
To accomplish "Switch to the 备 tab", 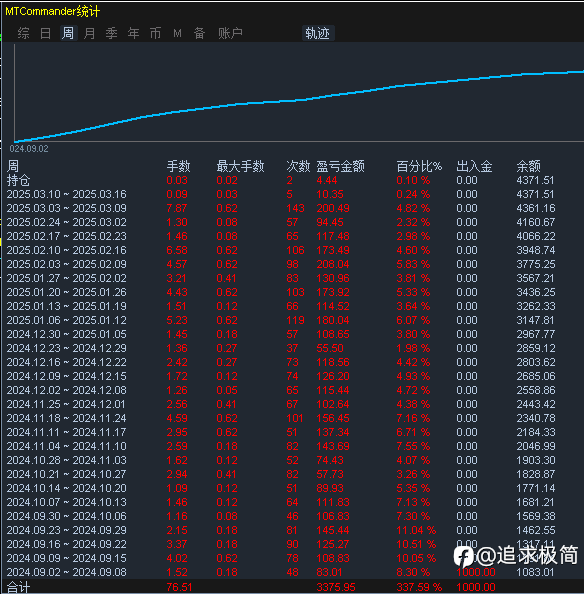I will click(x=199, y=33).
